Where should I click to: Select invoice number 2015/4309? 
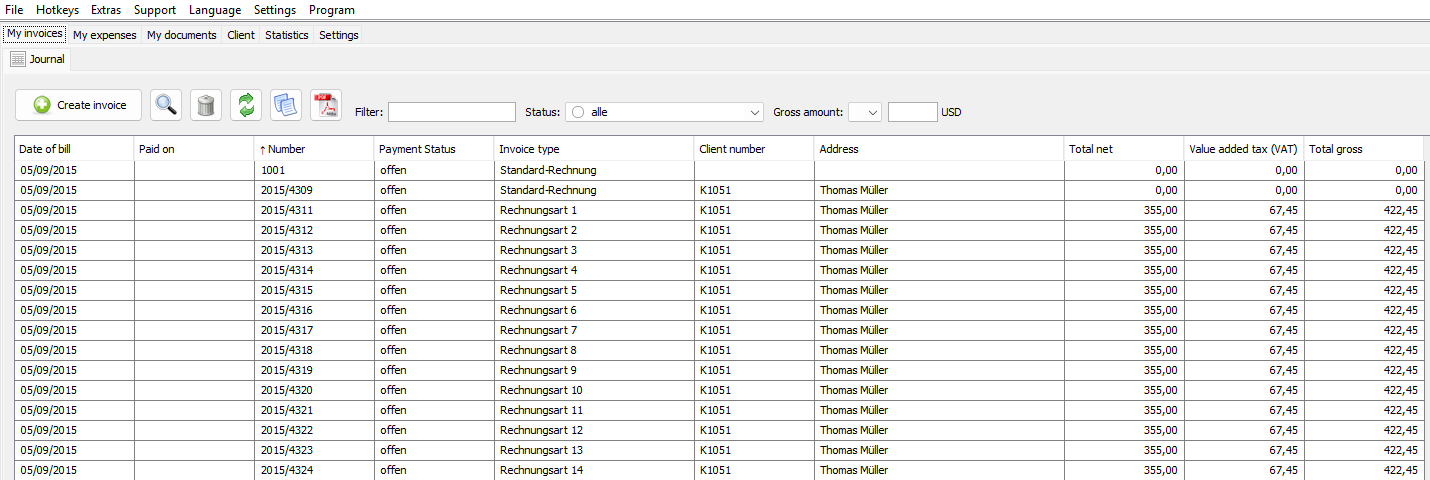coord(314,190)
